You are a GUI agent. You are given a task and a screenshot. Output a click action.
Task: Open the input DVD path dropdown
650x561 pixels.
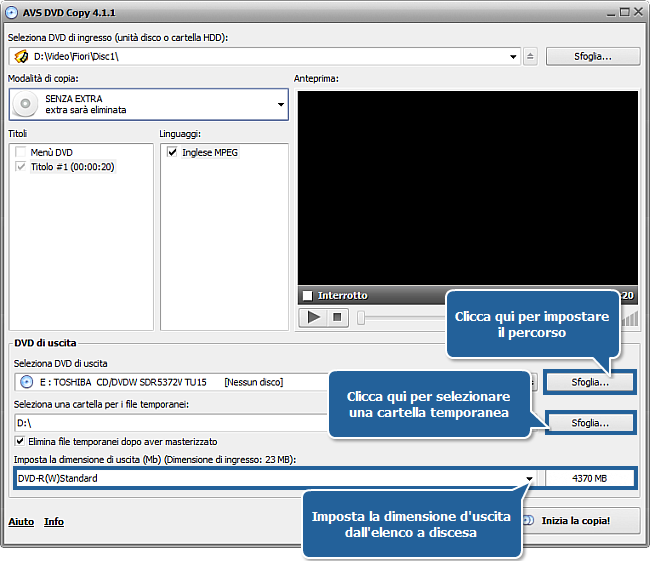click(x=513, y=57)
